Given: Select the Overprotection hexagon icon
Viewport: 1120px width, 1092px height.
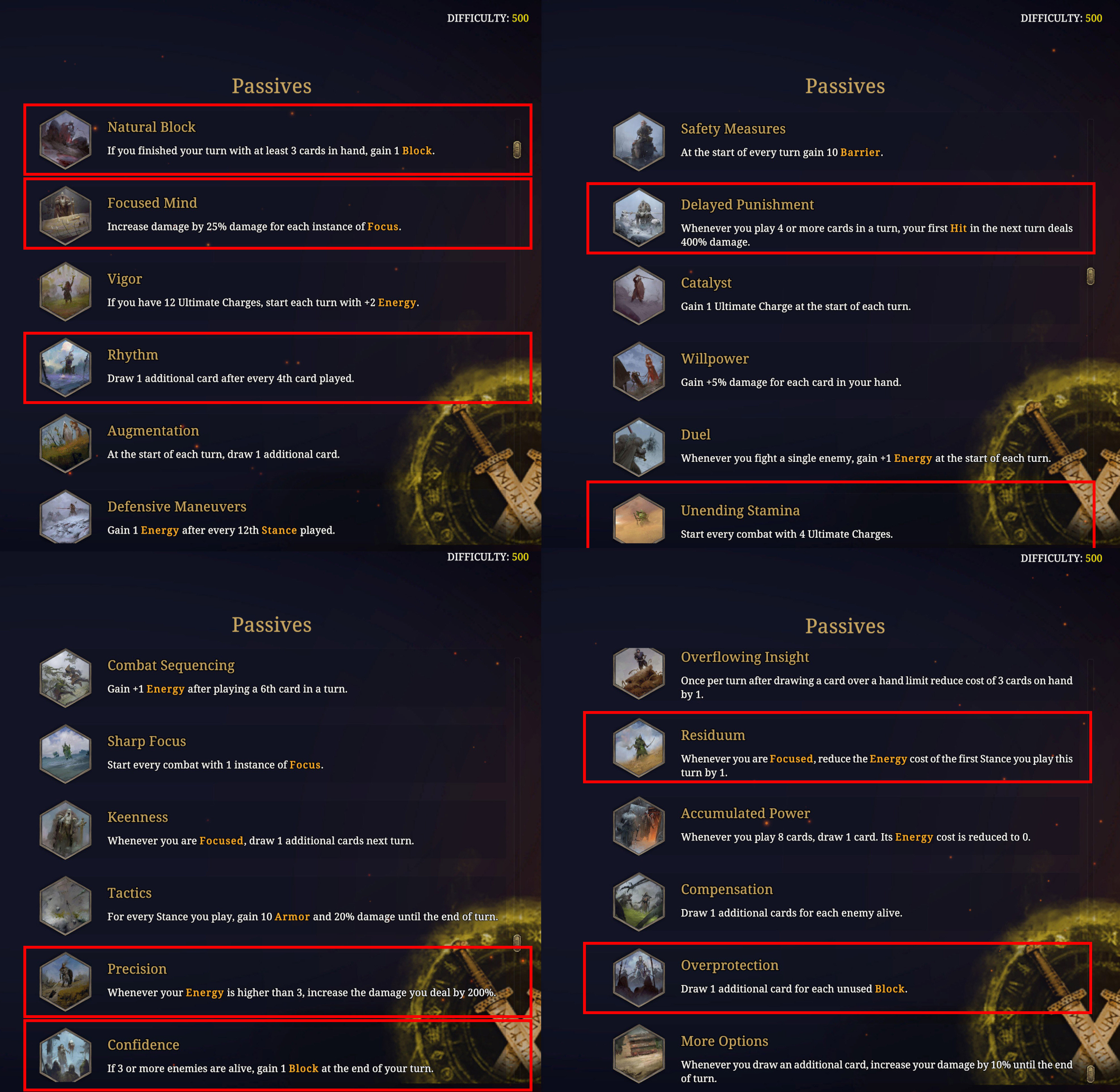Looking at the screenshot, I should [639, 978].
